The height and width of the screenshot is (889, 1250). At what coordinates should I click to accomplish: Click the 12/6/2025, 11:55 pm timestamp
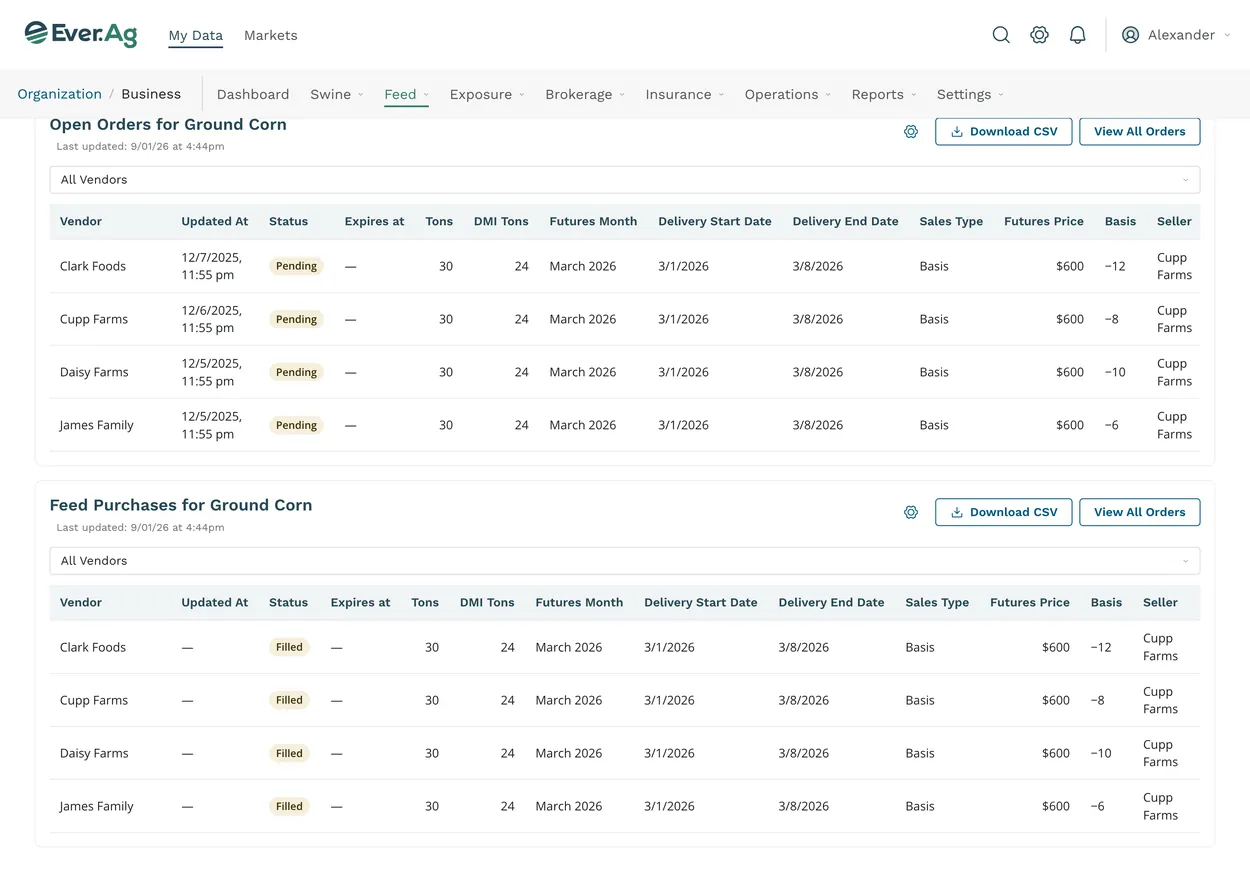pos(212,319)
